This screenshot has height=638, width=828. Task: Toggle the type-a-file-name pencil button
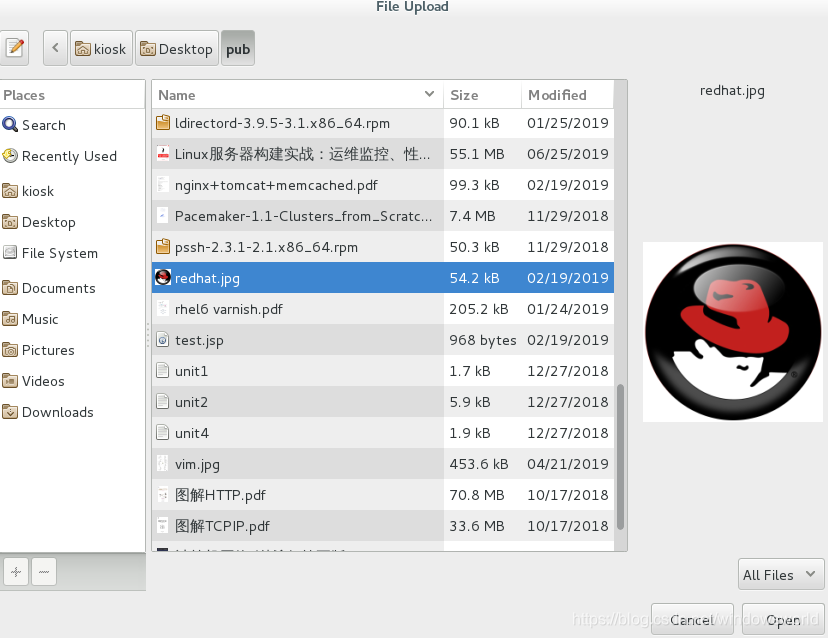click(14, 48)
